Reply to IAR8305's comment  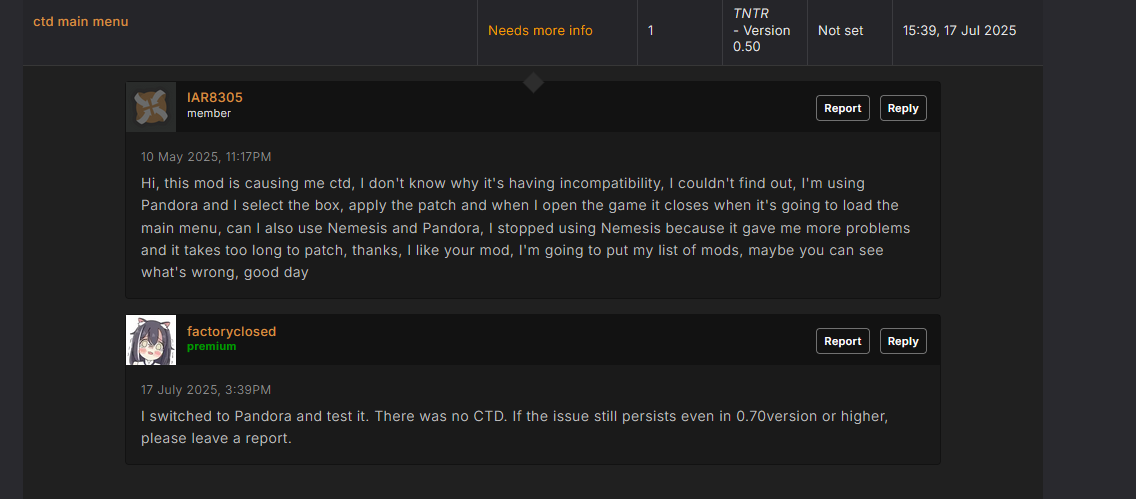(x=902, y=108)
